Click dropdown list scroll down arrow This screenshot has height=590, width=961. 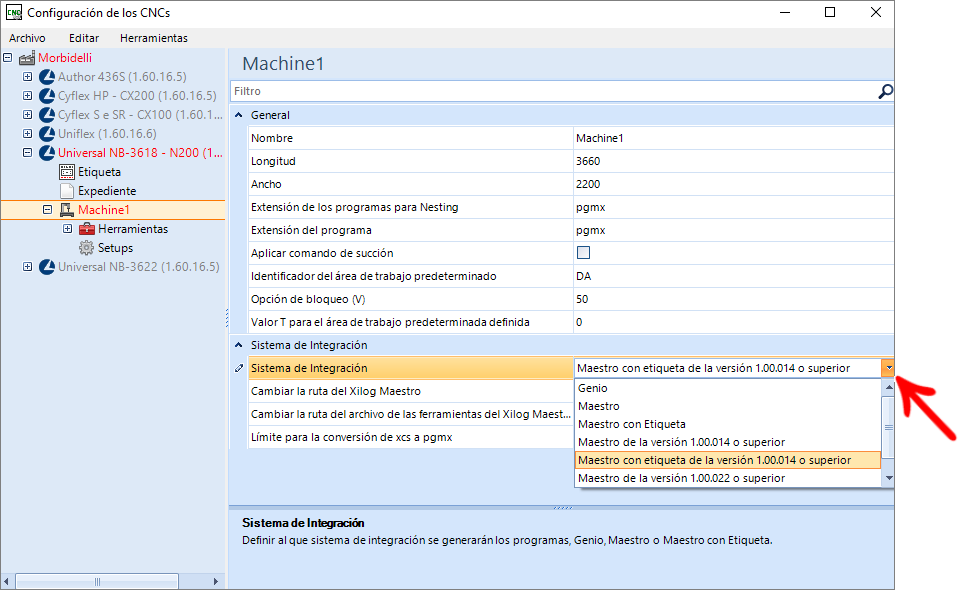888,478
